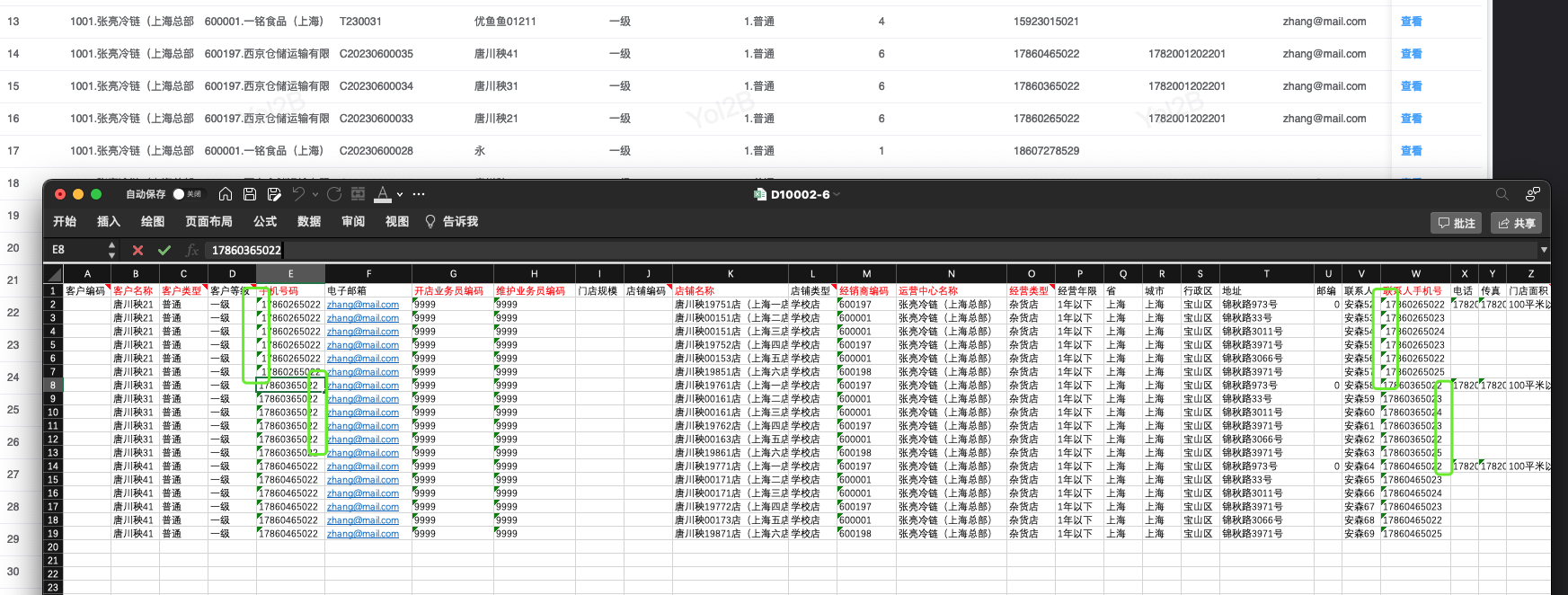Click 查看 link in row 14

pyautogui.click(x=1411, y=54)
